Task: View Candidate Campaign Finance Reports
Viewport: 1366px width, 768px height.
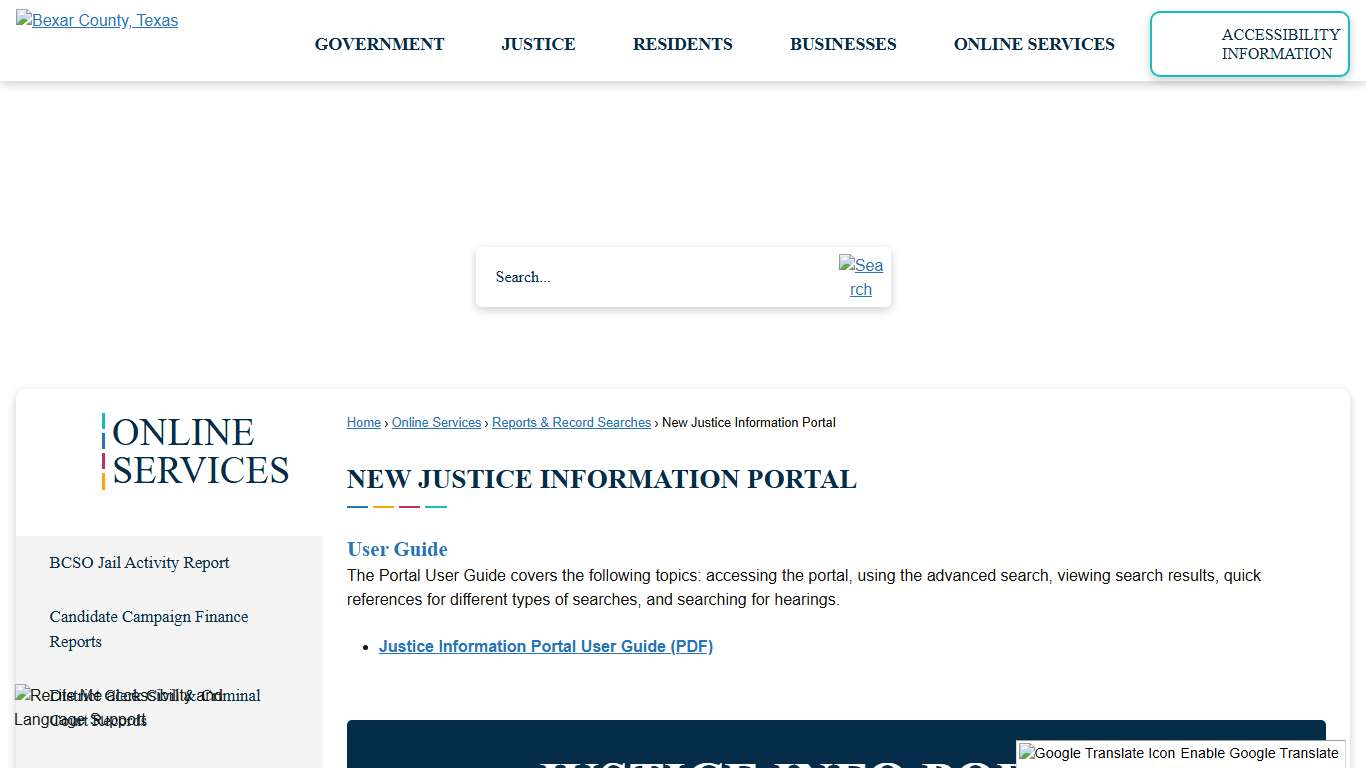Action: point(148,629)
